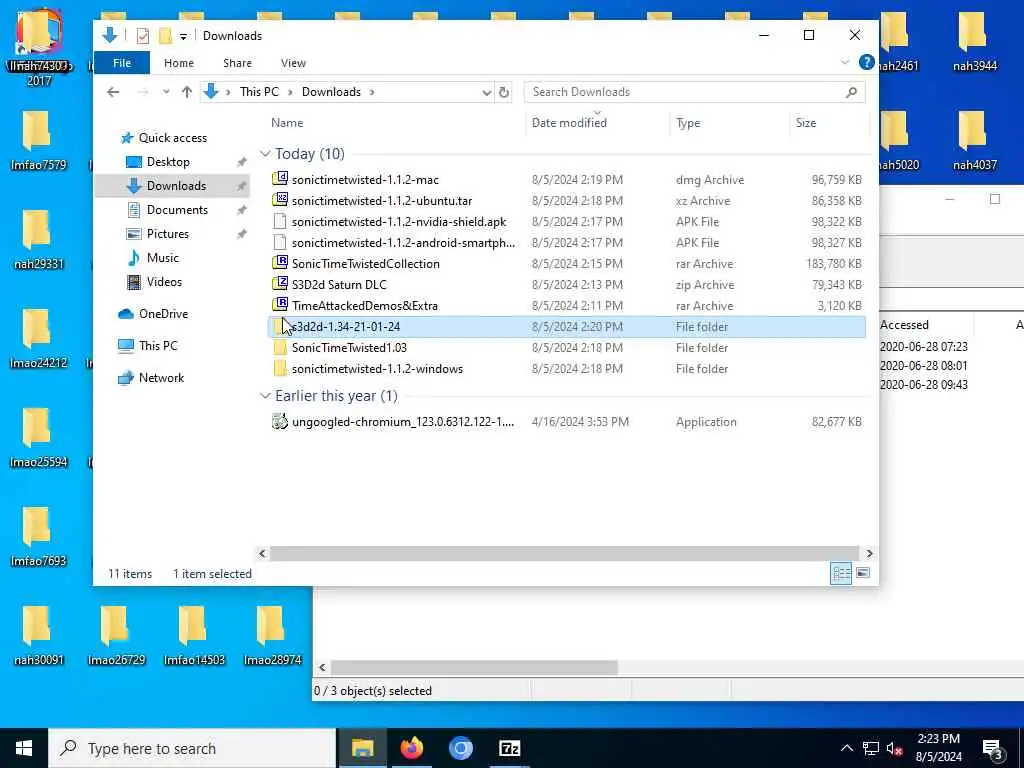Select Desktop in navigation pane
The image size is (1024, 768).
(x=168, y=162)
